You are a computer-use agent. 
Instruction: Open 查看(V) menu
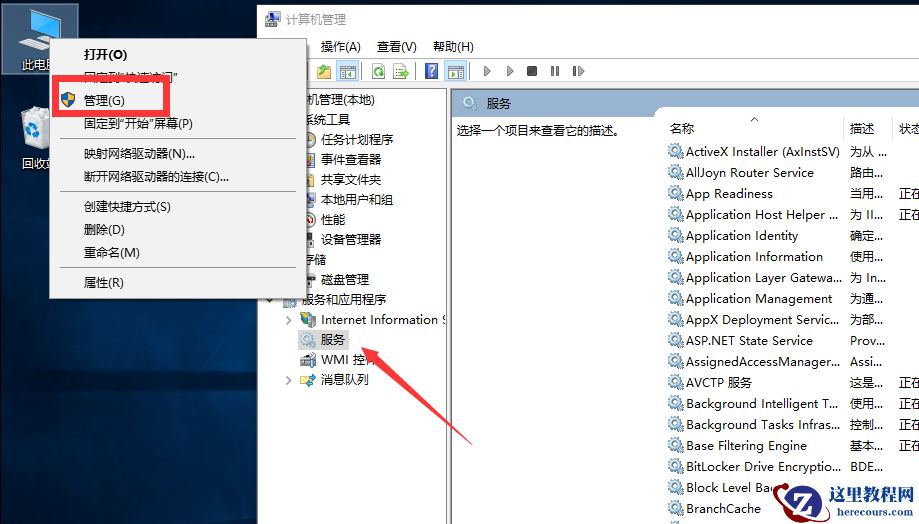point(397,47)
